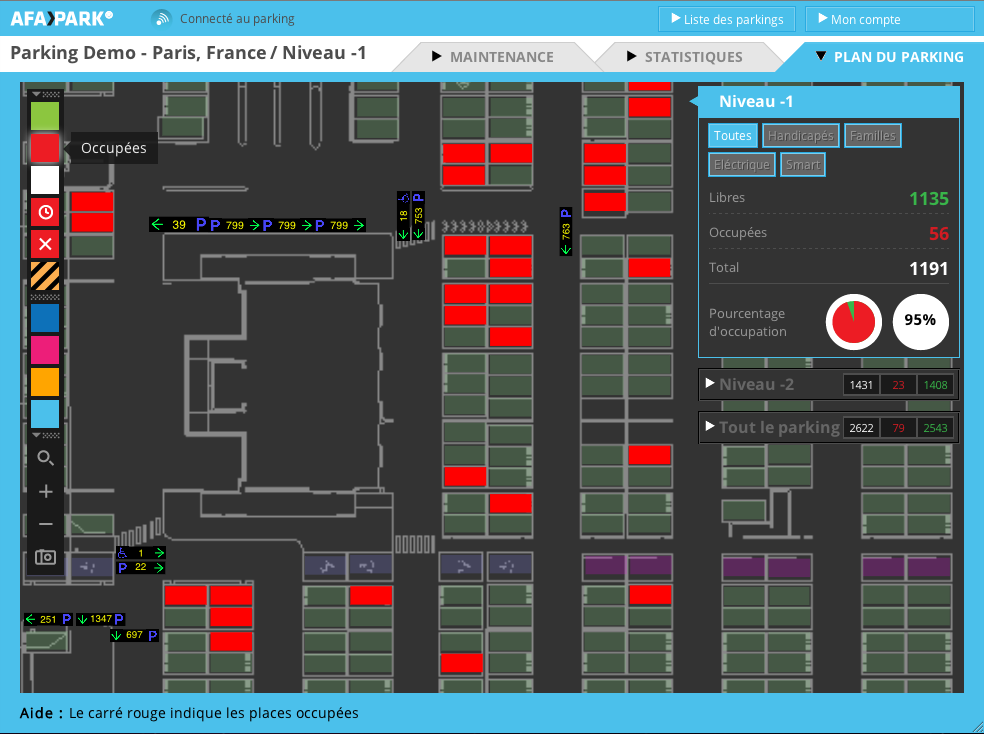The height and width of the screenshot is (734, 984).
Task: Zoom out with the minus icon
Action: click(45, 524)
